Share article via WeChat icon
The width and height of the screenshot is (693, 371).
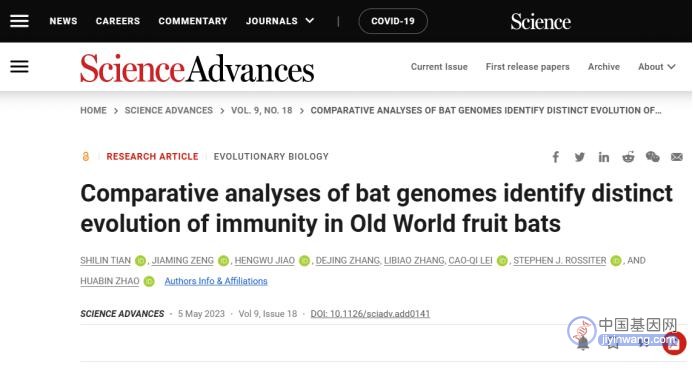click(x=652, y=157)
